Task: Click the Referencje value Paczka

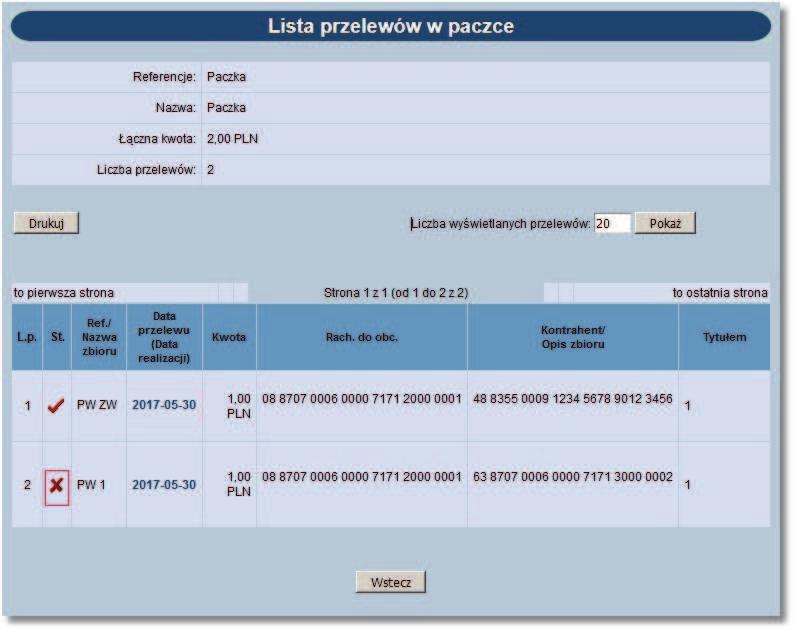Action: 226,77
